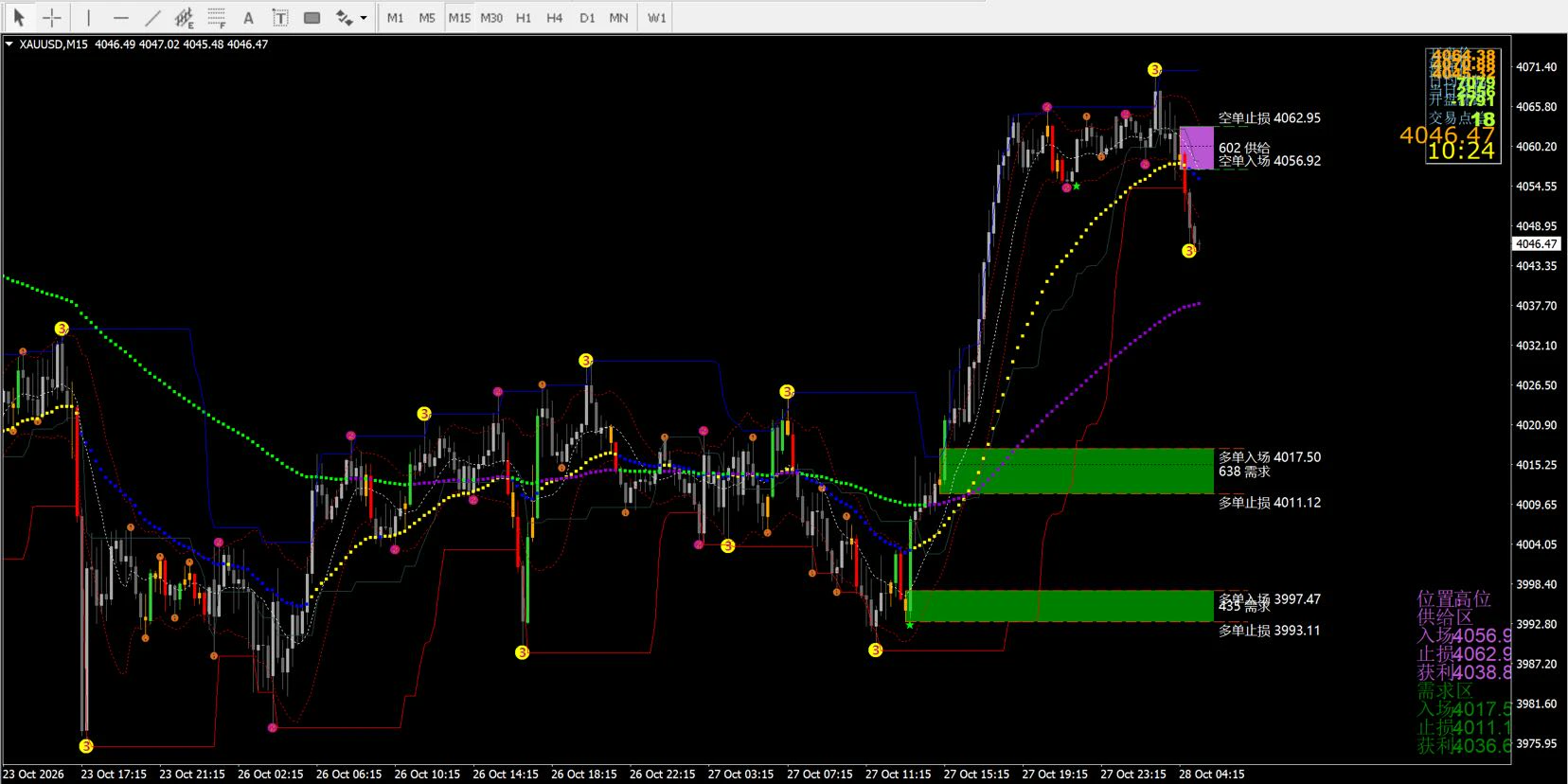Expand the XAUUSD,M15 chart title triangle
The height and width of the screenshot is (784, 1568).
coord(9,44)
